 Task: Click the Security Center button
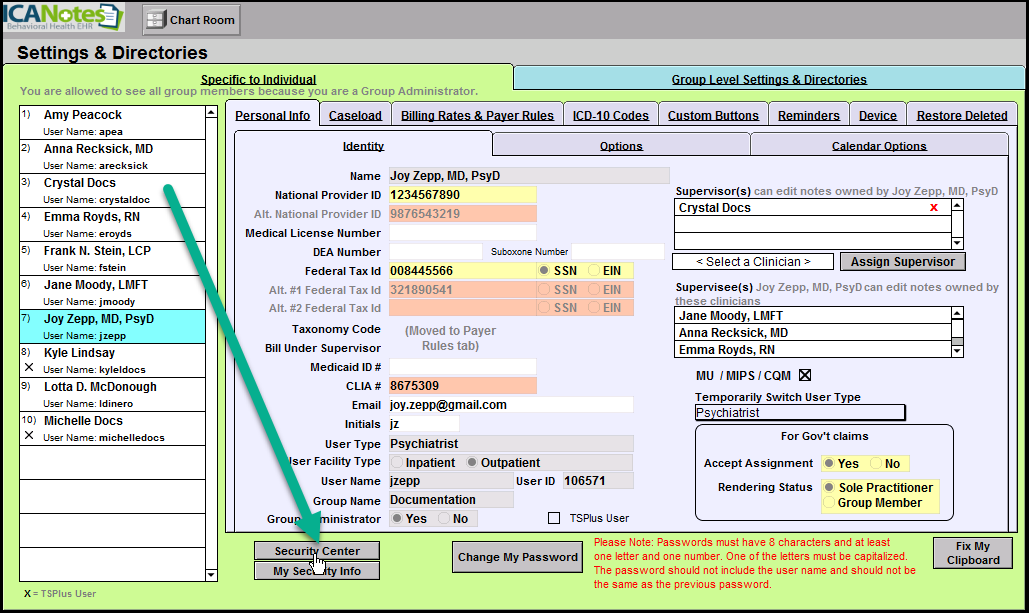(x=317, y=551)
